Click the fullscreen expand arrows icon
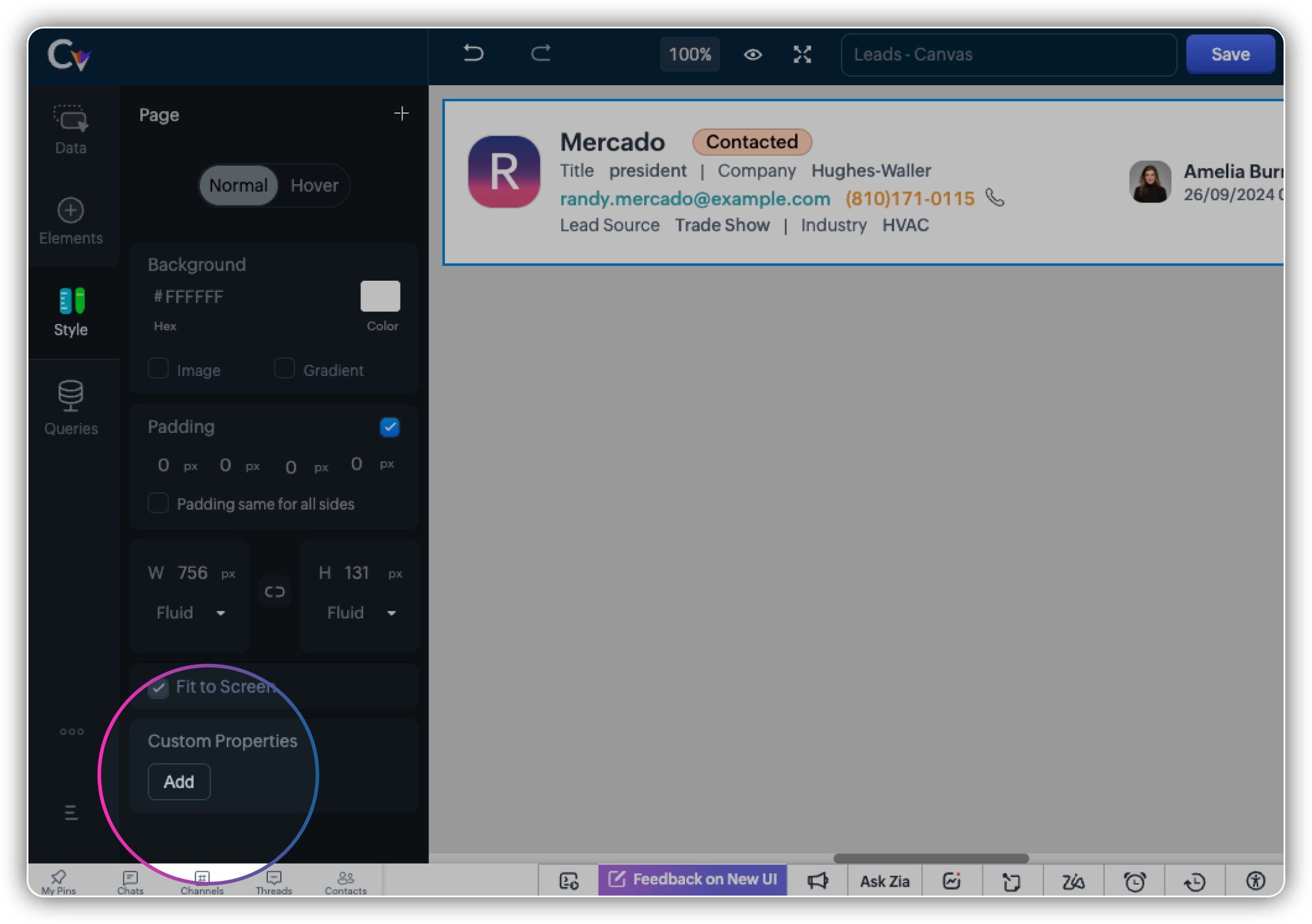 coord(802,54)
